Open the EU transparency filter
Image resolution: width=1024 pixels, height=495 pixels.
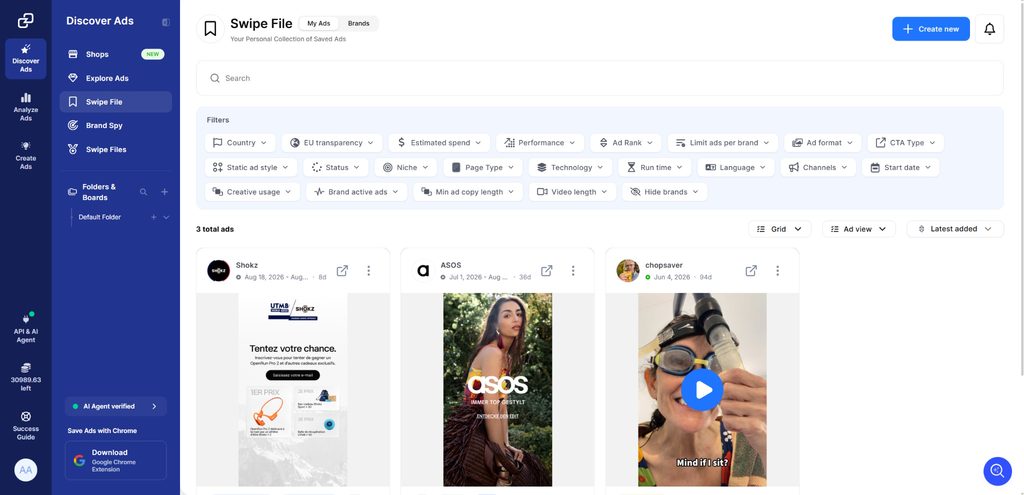click(332, 142)
